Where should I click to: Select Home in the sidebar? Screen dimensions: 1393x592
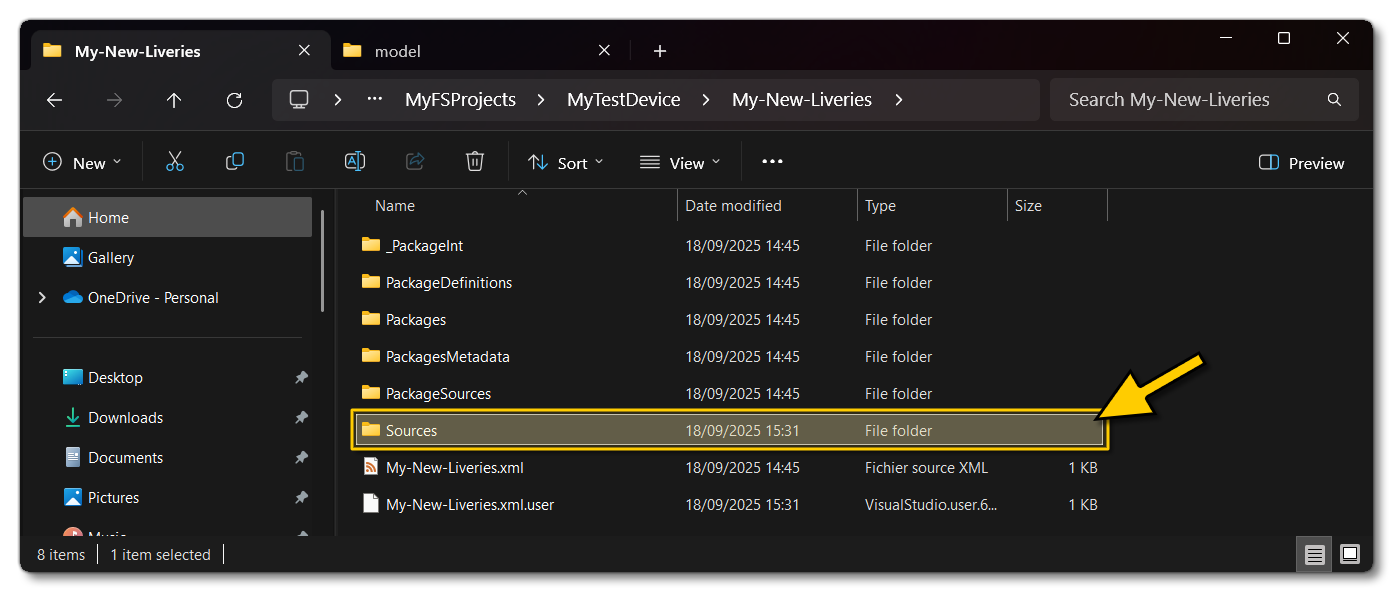point(110,216)
